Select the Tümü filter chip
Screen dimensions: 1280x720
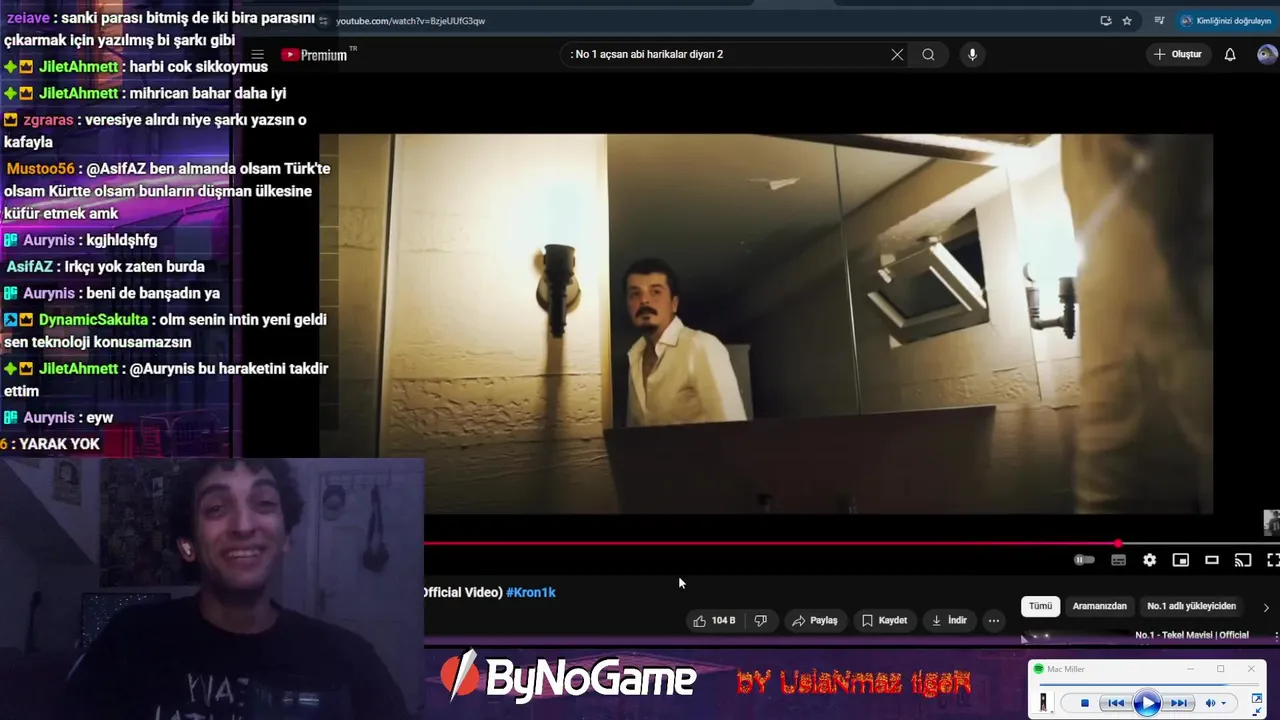click(1040, 606)
